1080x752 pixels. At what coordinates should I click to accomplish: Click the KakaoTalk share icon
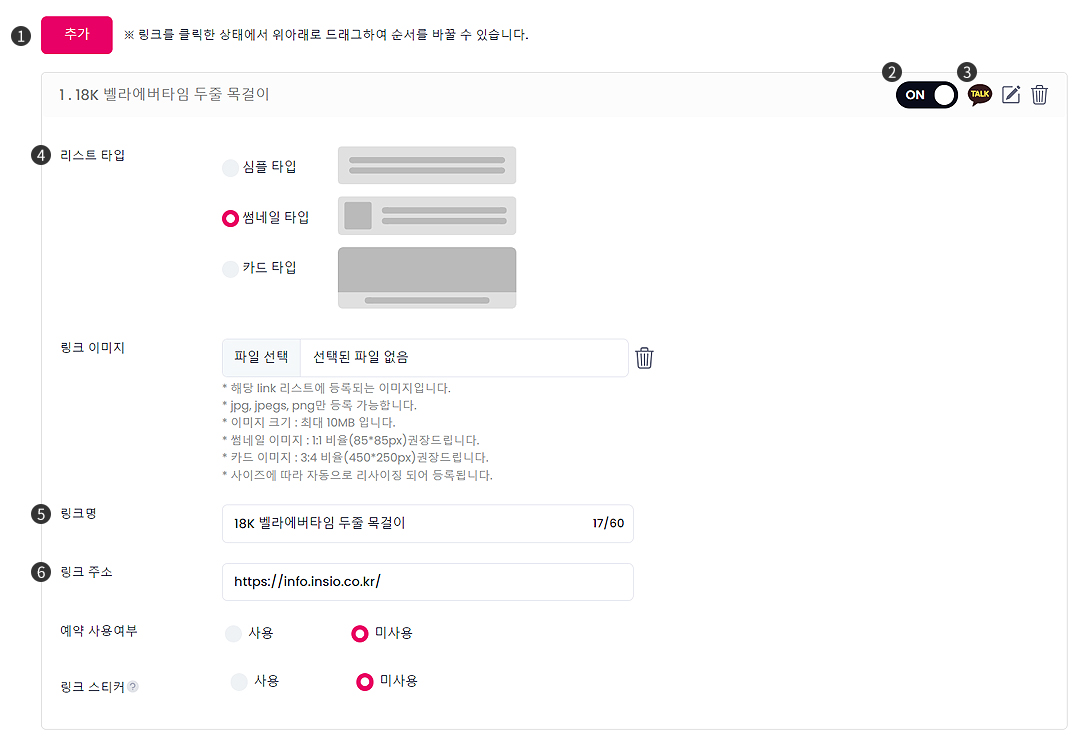(980, 95)
